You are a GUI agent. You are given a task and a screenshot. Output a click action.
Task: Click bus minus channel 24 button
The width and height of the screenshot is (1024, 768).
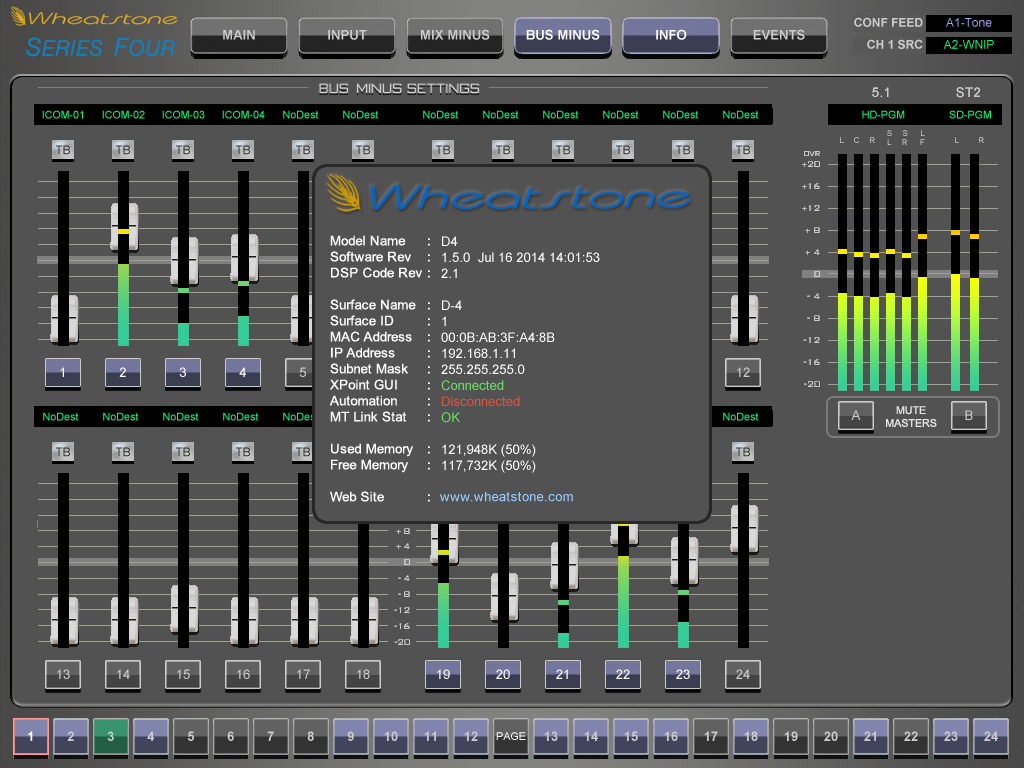tap(743, 675)
